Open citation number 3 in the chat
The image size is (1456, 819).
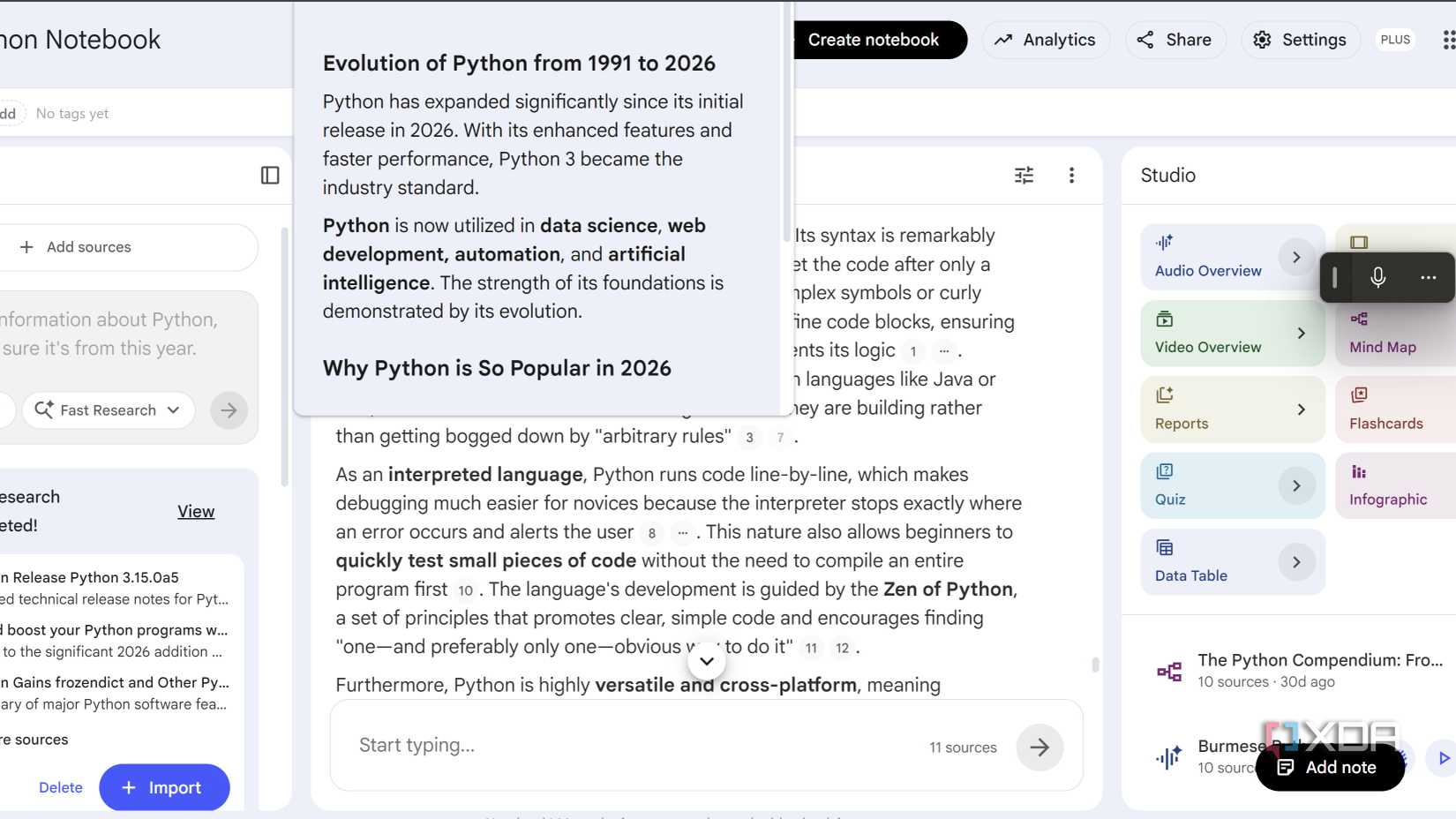749,437
